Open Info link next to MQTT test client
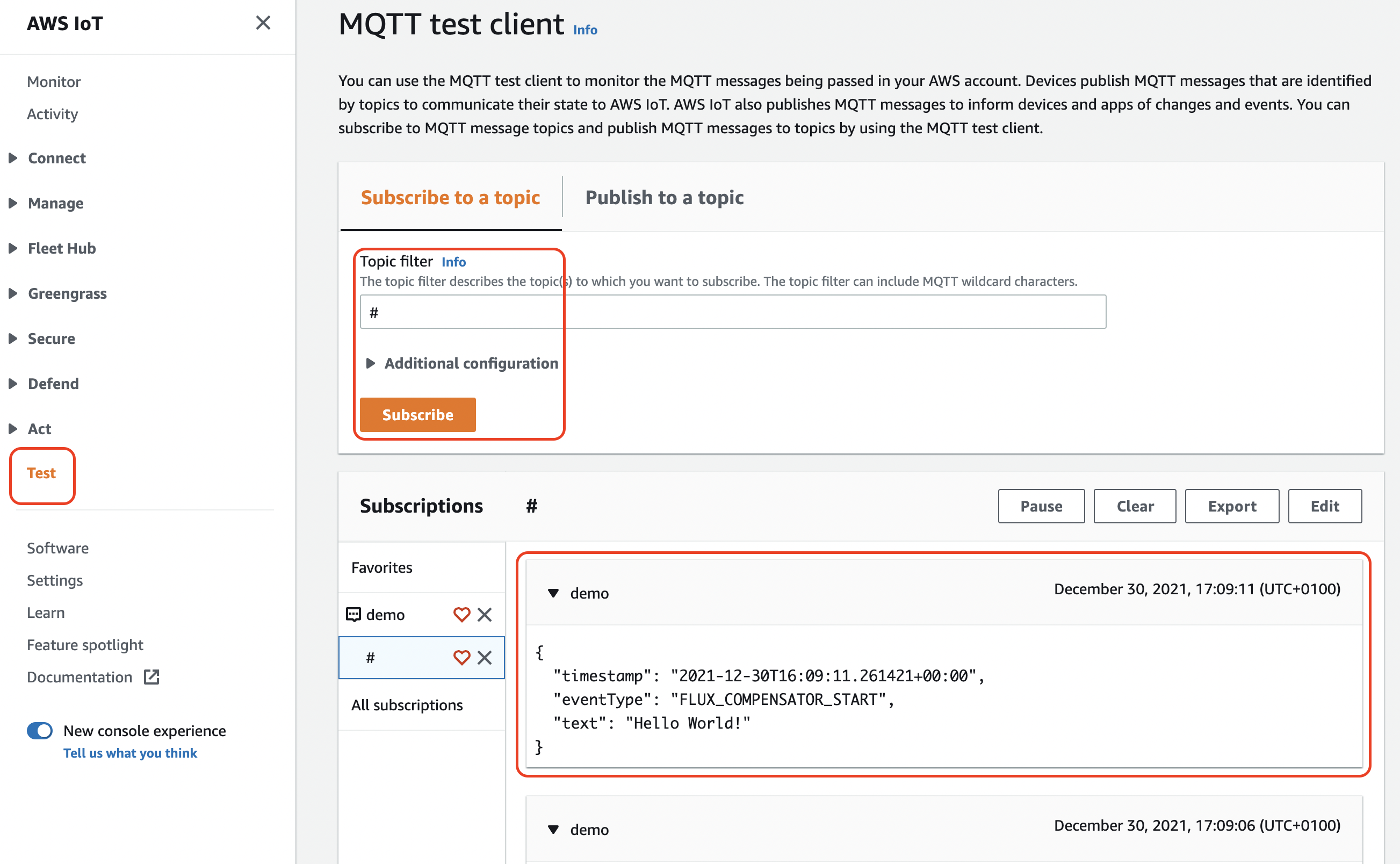 click(585, 30)
